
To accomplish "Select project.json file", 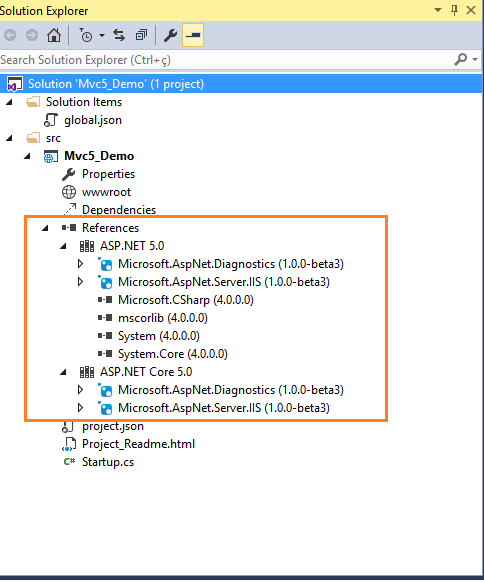I will coord(113,426).
